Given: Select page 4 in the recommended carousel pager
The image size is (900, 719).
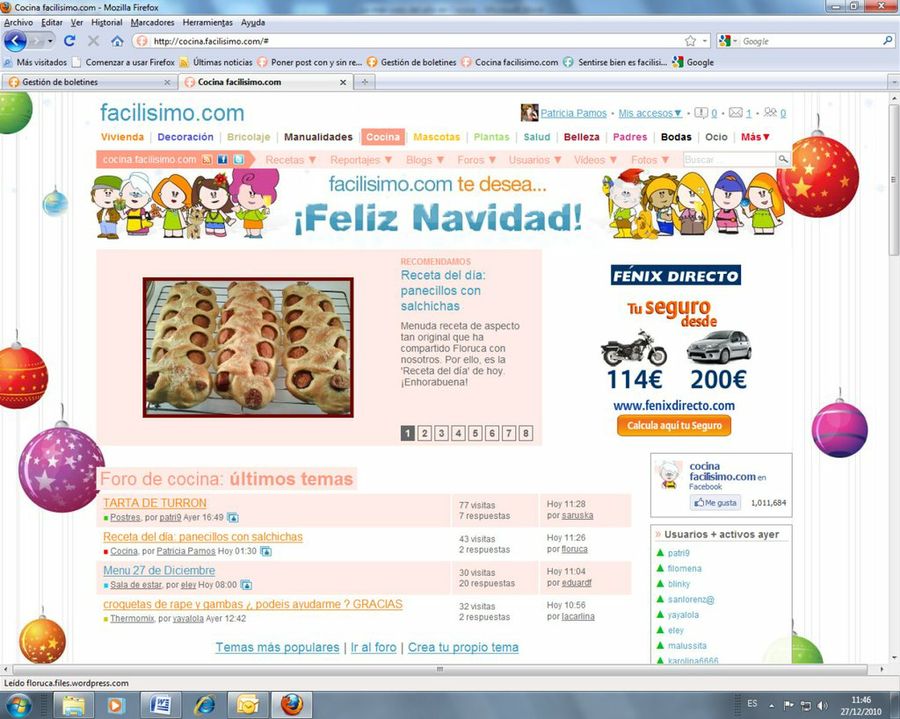Looking at the screenshot, I should coord(458,433).
